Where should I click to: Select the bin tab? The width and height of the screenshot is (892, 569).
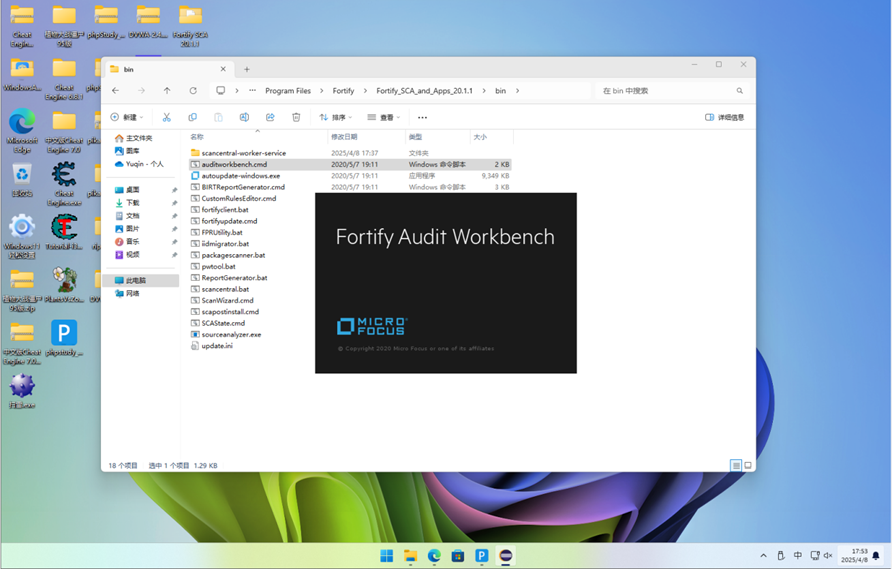[168, 69]
